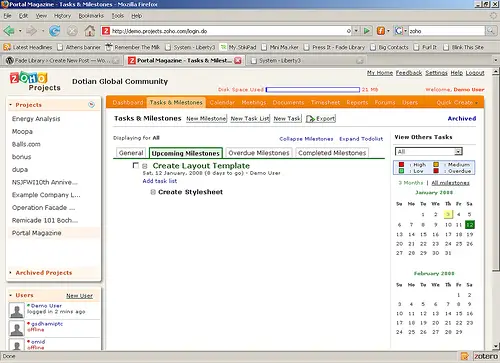Image resolution: width=500 pixels, height=363 pixels.
Task: Click the New User link
Action: 79,296
